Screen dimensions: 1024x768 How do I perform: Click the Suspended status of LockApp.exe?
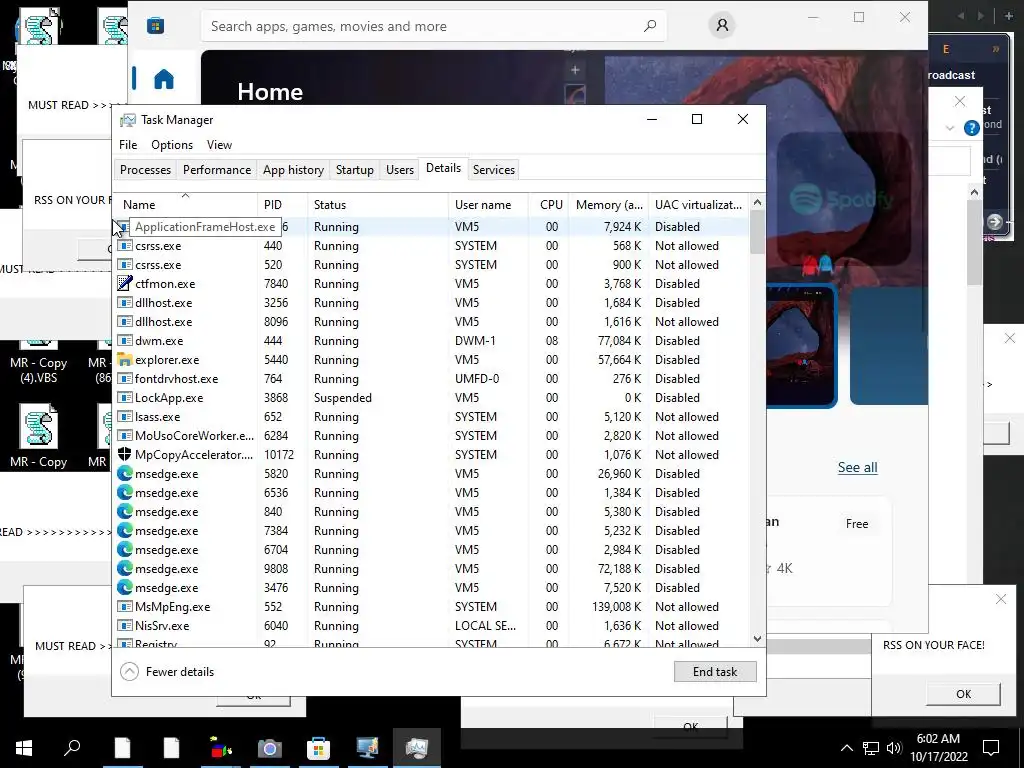342,398
